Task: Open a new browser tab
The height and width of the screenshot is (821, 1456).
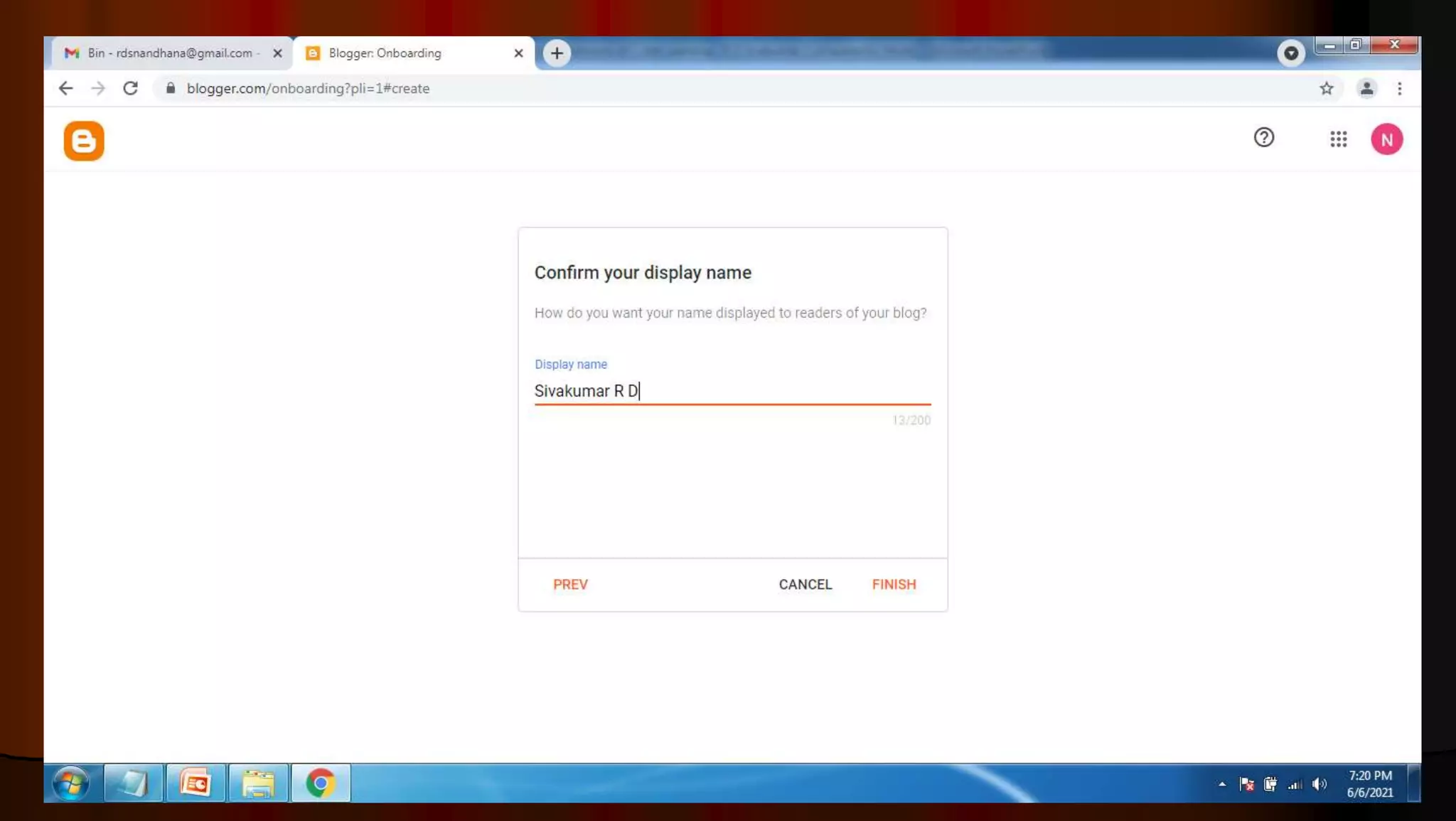Action: tap(557, 53)
